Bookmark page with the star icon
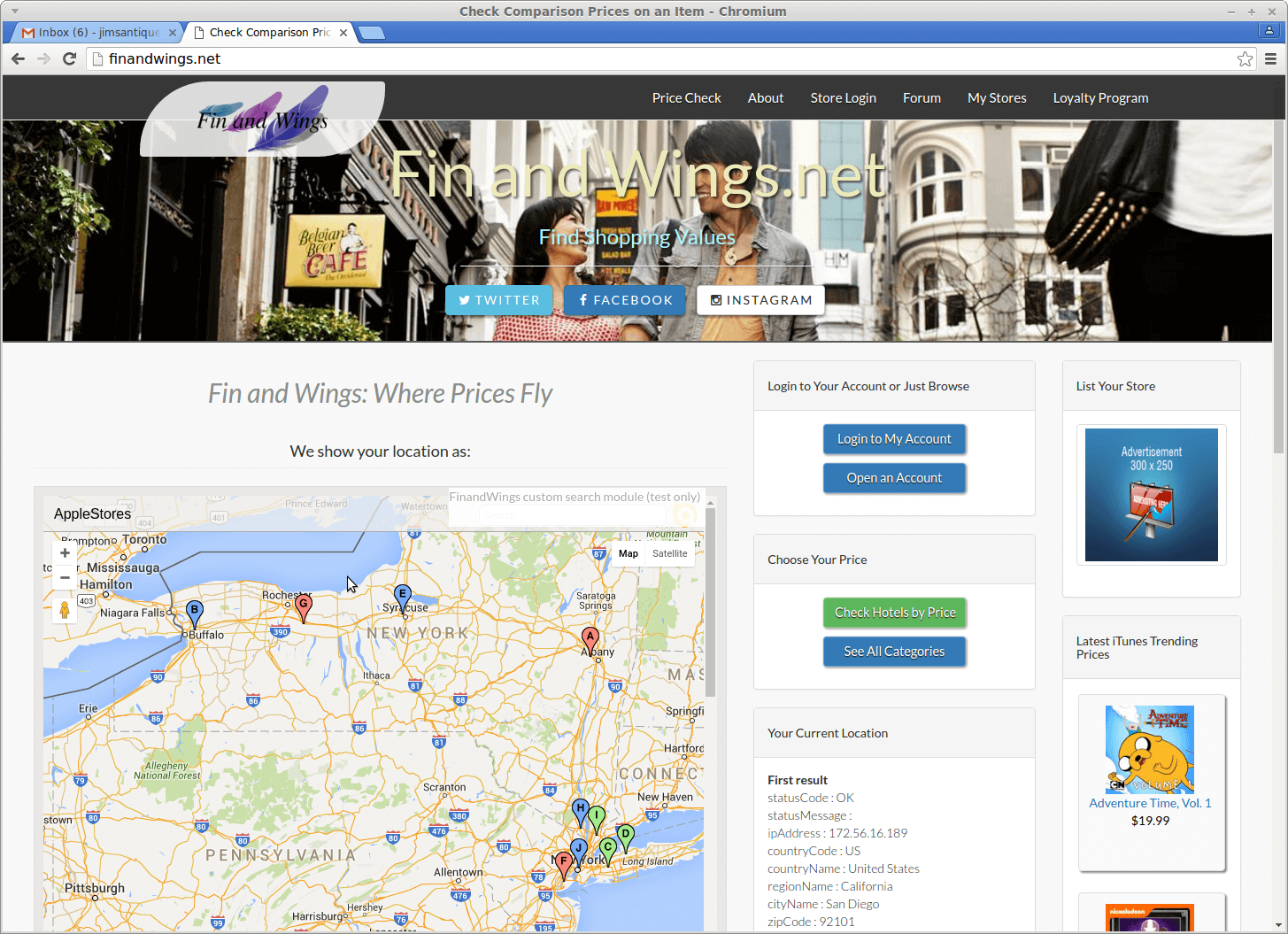Screen dimensions: 1288x934 tap(1245, 58)
